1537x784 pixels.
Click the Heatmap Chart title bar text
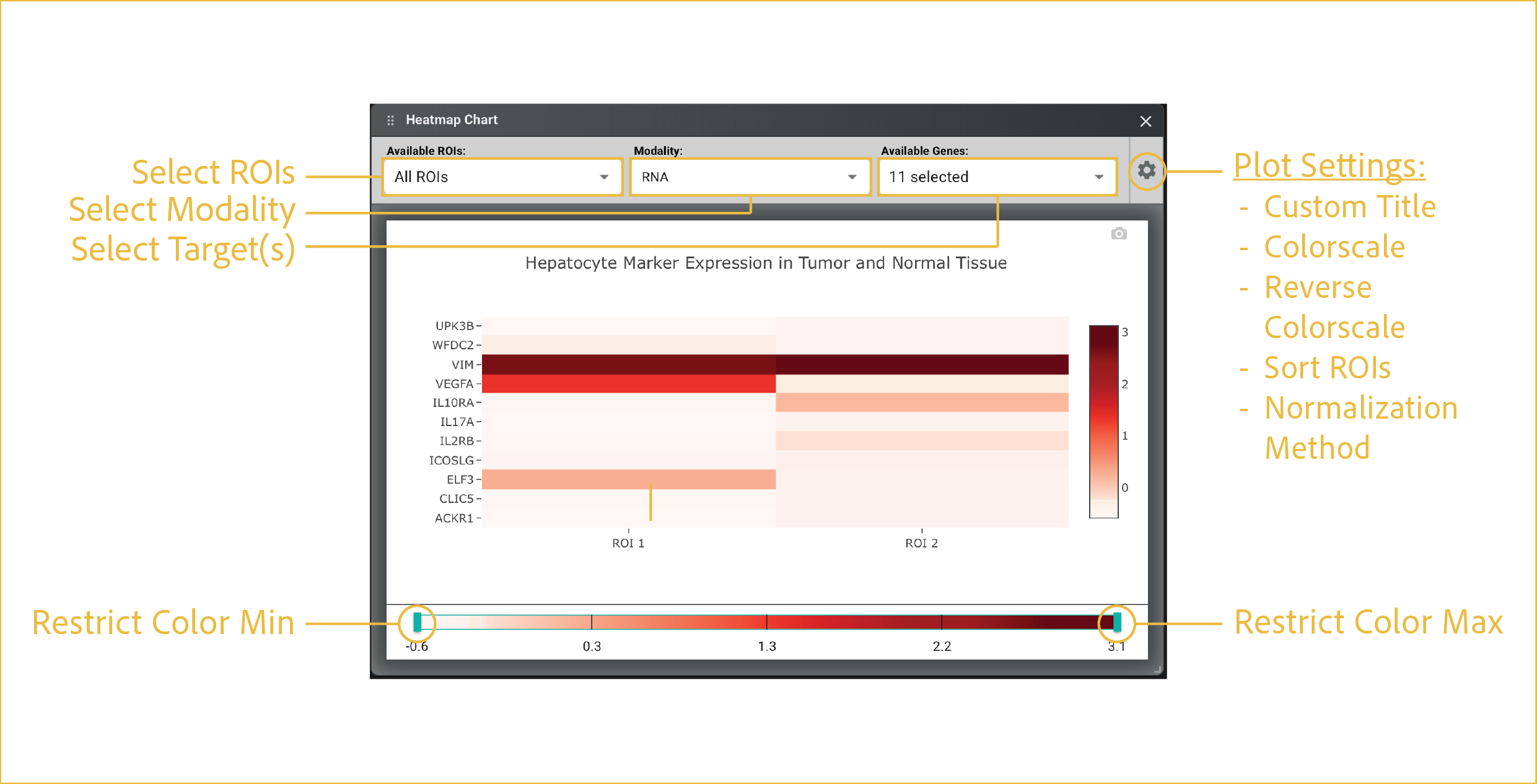(x=452, y=120)
